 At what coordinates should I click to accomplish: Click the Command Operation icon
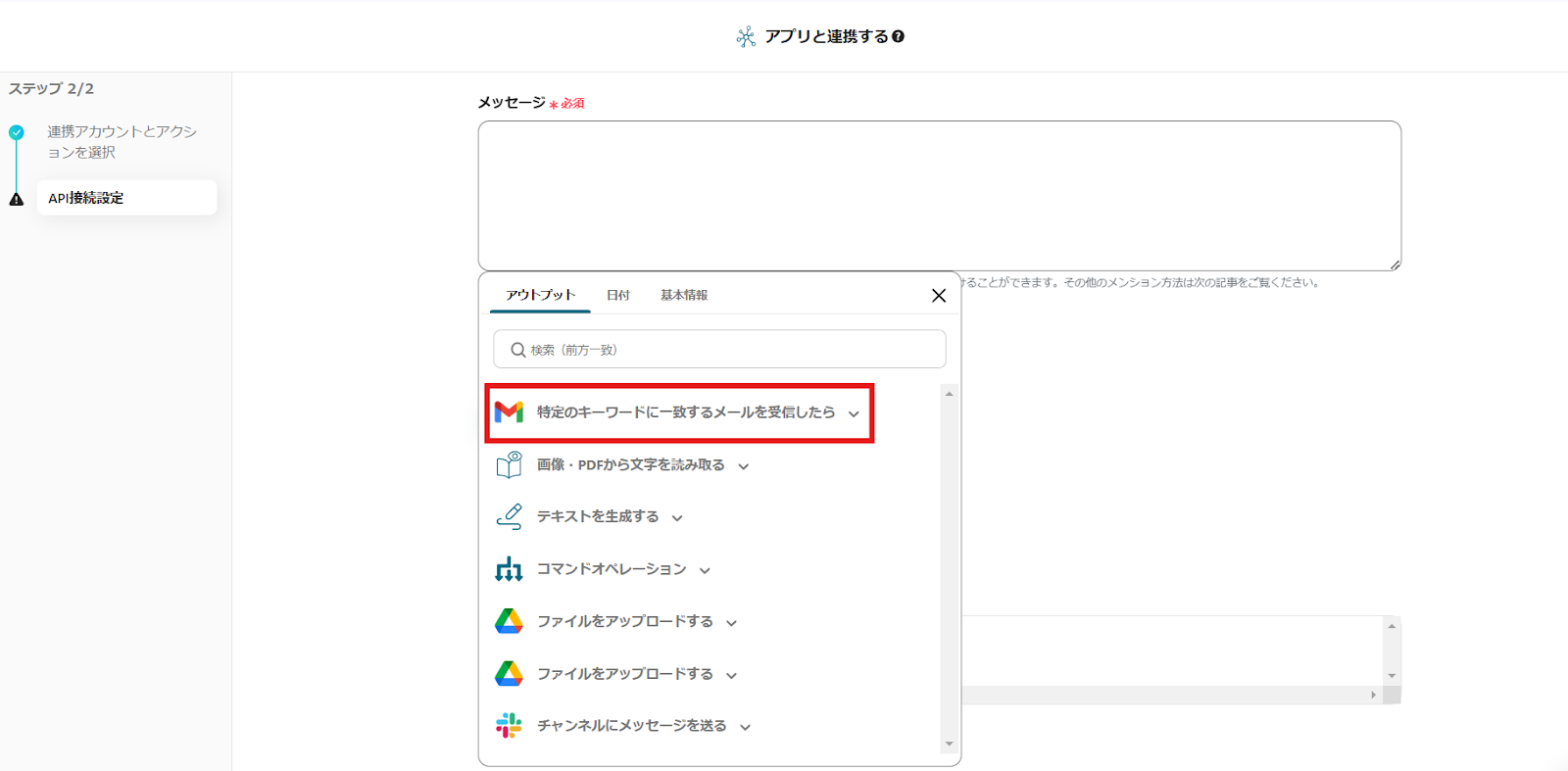[509, 569]
